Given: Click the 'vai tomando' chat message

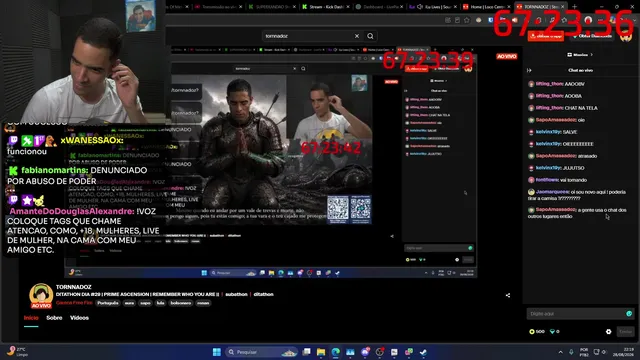Looking at the screenshot, I should coord(558,180).
